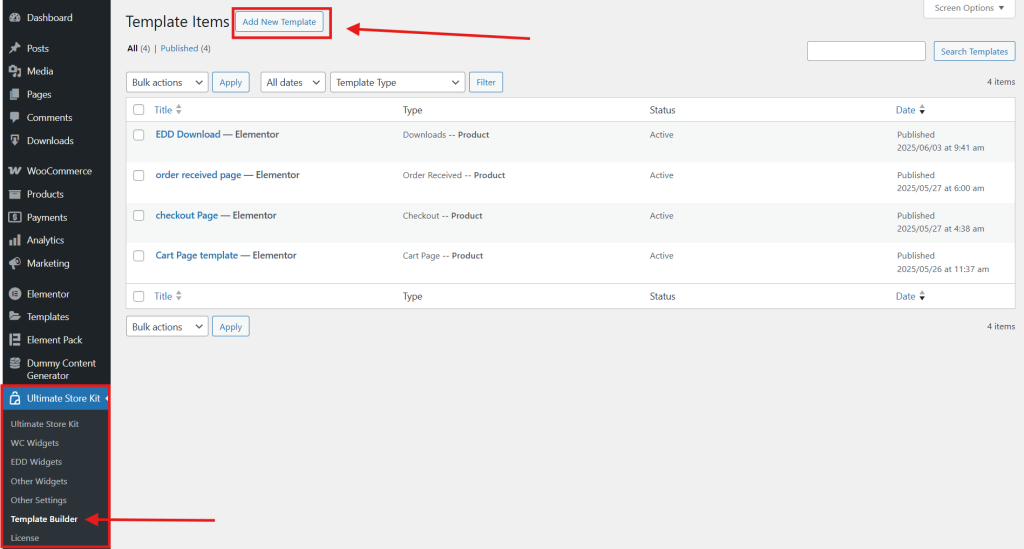Open the Template Type dropdown

click(x=398, y=82)
